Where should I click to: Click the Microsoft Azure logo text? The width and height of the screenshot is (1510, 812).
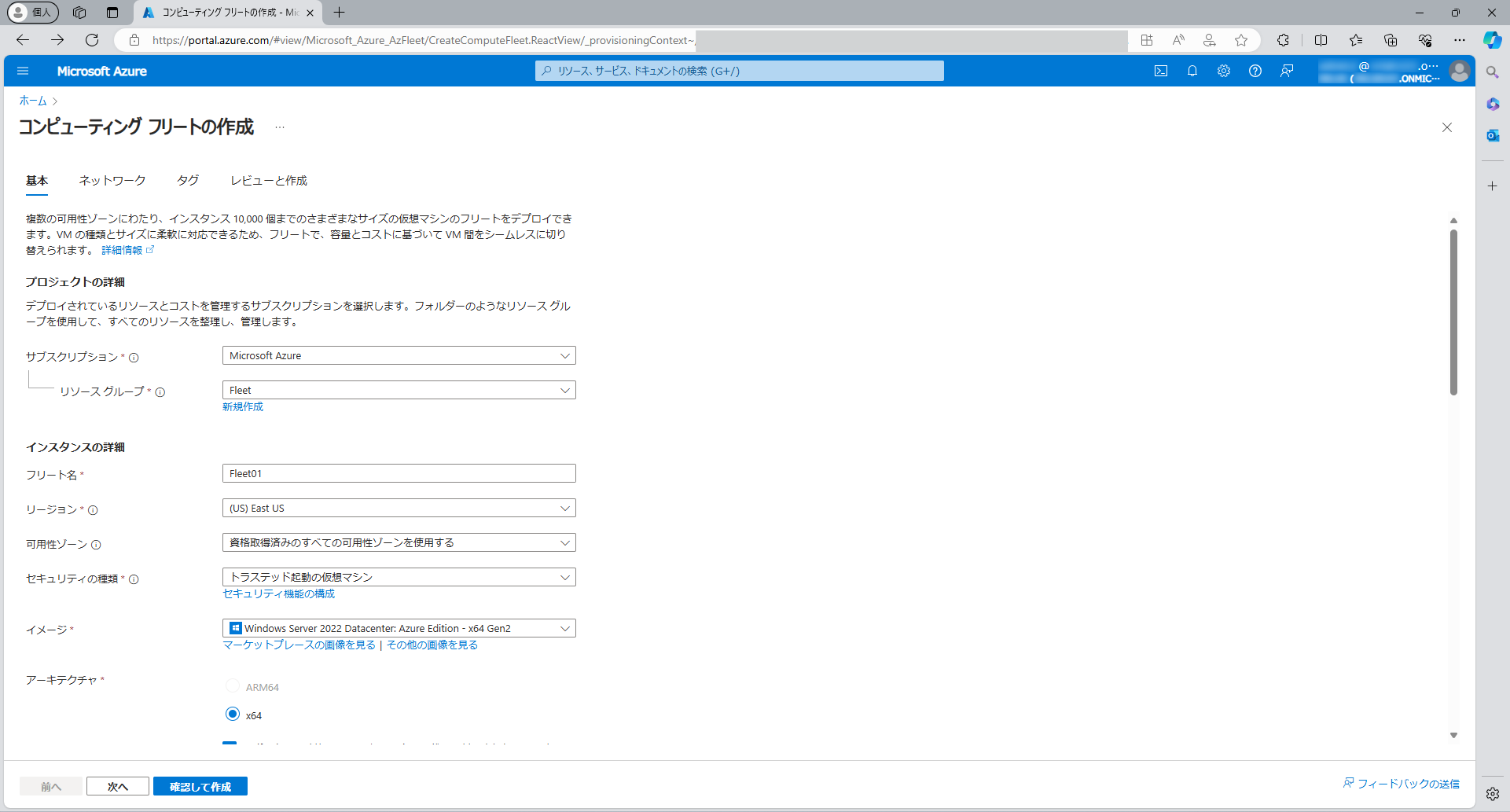(102, 71)
